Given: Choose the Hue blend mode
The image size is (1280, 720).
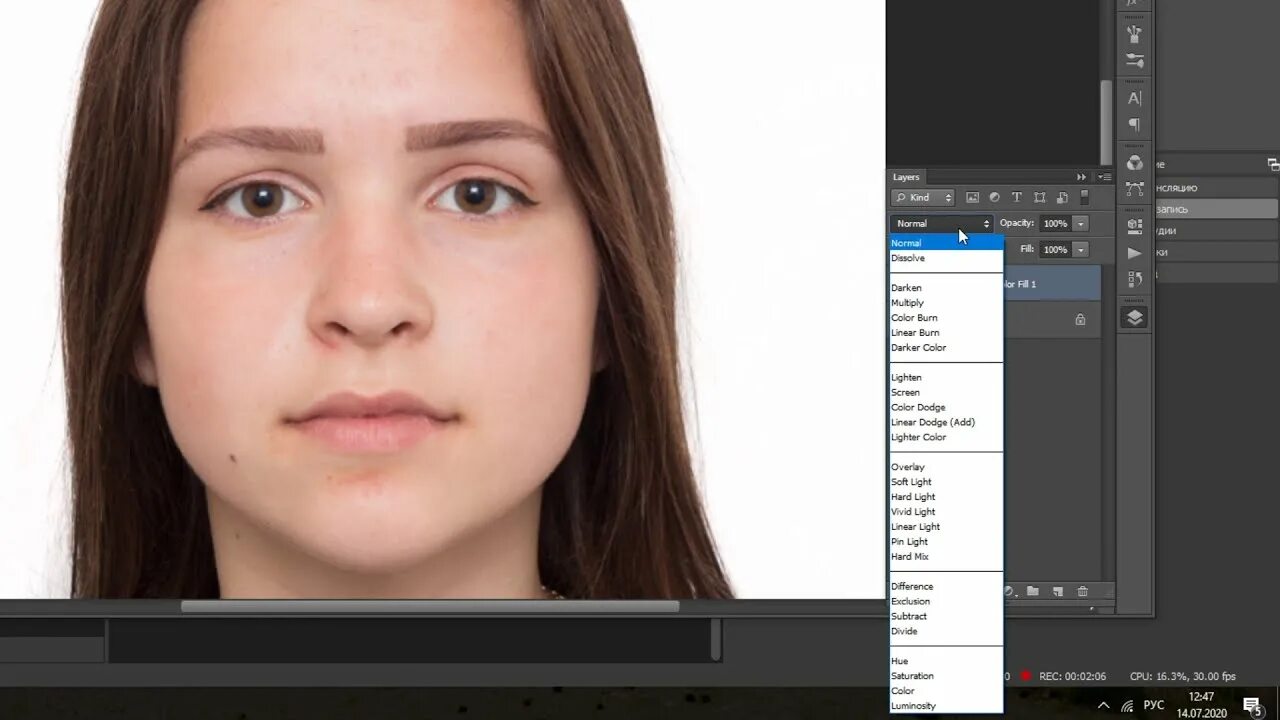Looking at the screenshot, I should (x=946, y=661).
